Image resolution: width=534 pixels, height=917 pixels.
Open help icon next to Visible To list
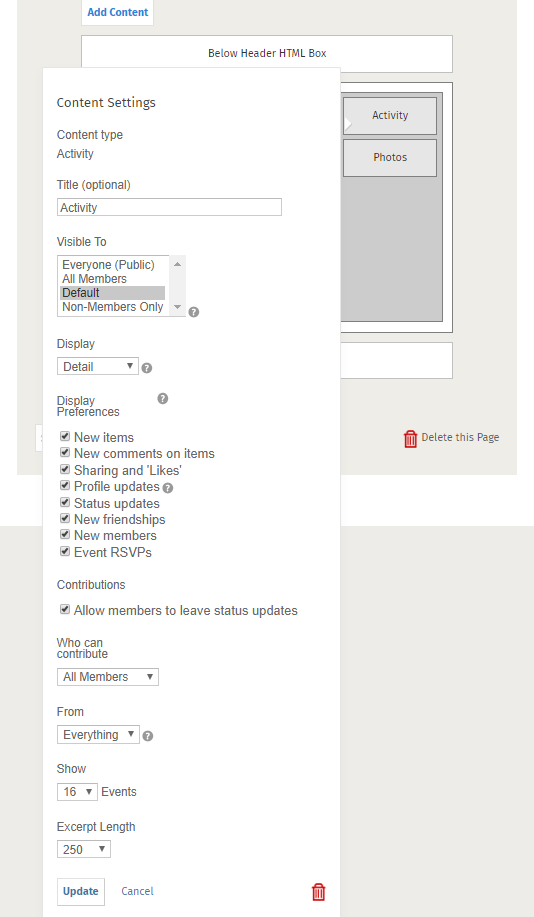194,312
